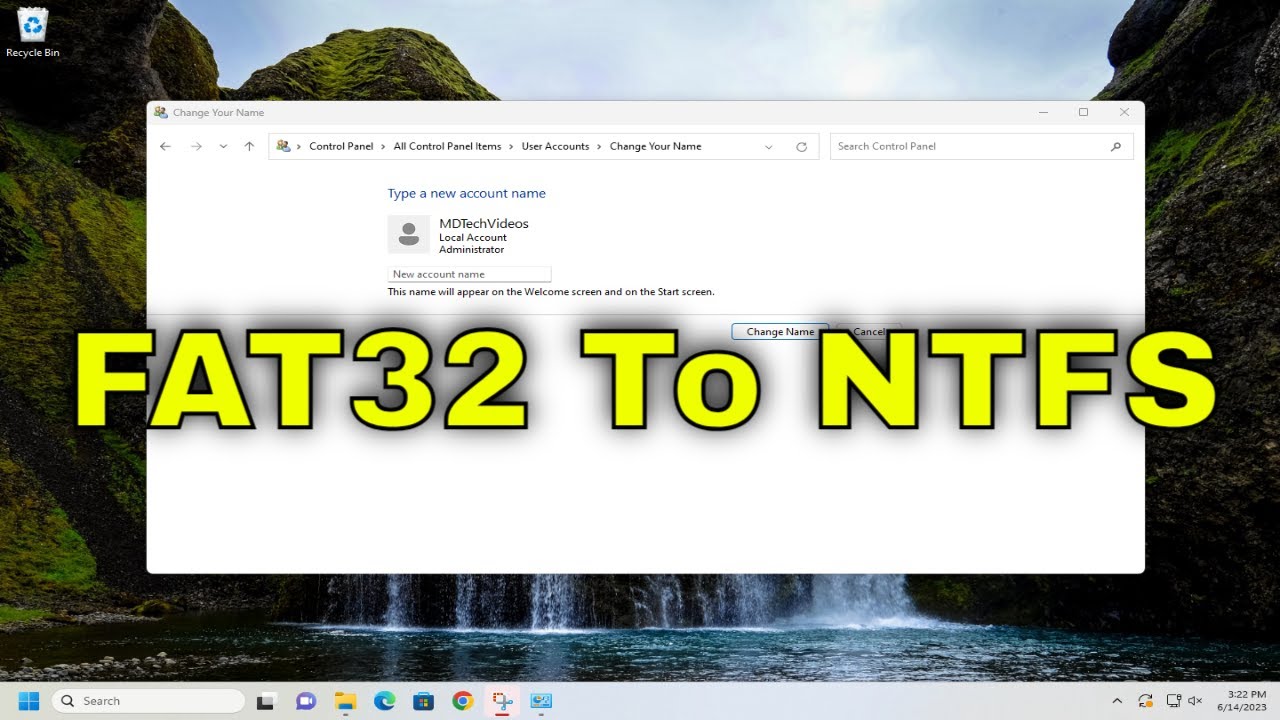Viewport: 1280px width, 720px height.
Task: Click the Type a new account name heading
Action: coord(467,193)
